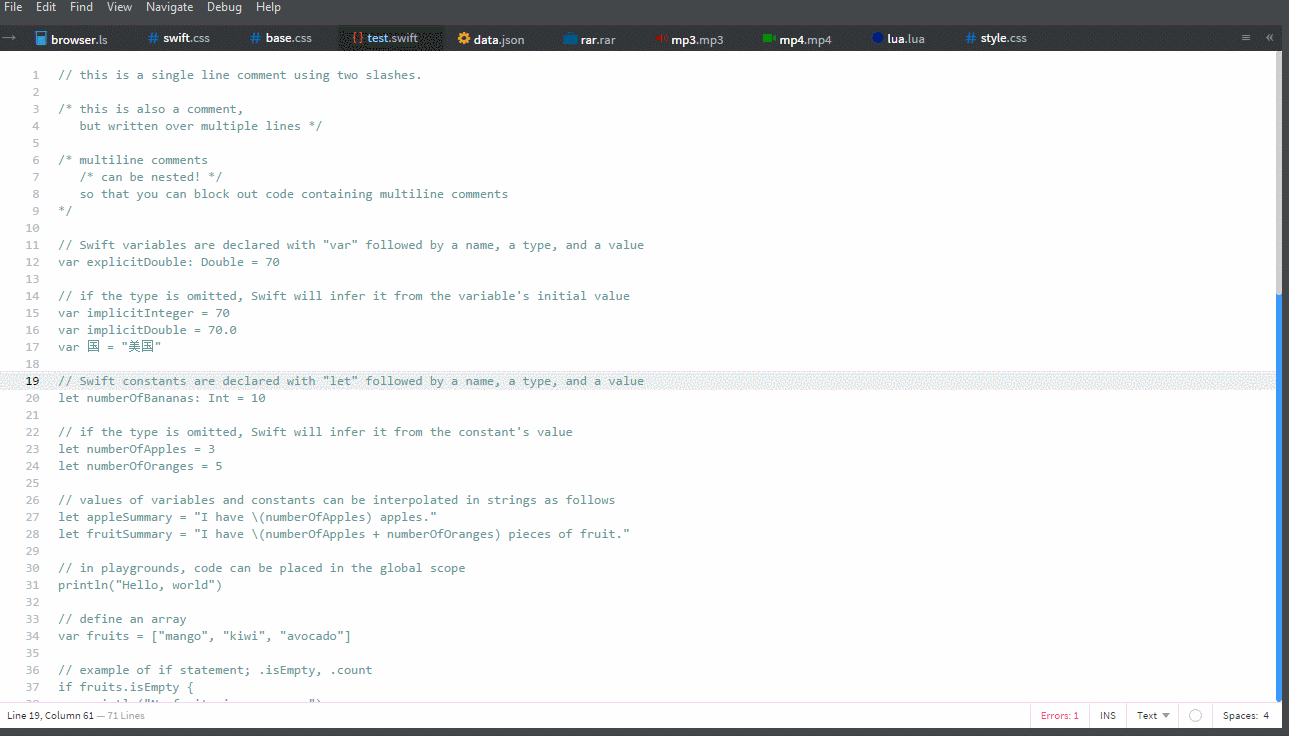Open the mp3.mp3 audio tab
Screen dimensions: 1289x738
click(x=689, y=39)
